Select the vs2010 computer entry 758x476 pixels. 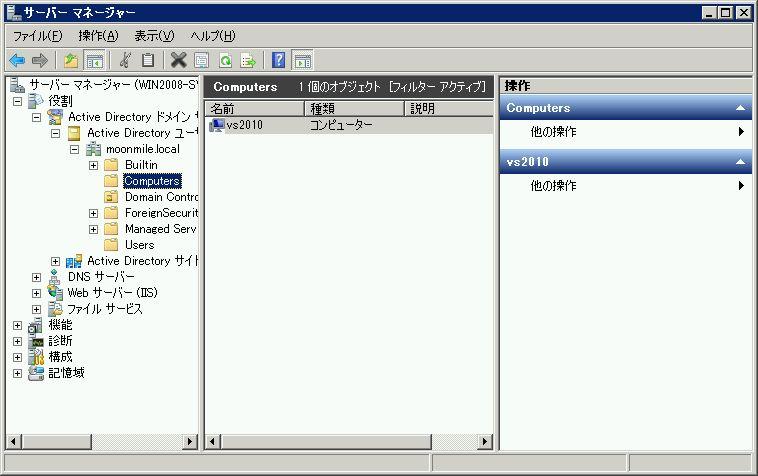click(x=243, y=125)
